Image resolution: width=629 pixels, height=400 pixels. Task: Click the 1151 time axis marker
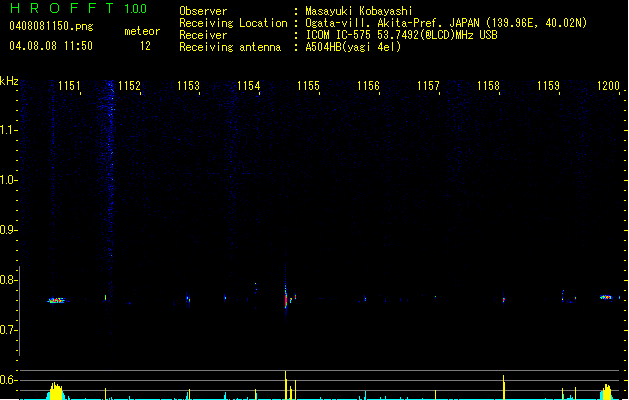pyautogui.click(x=69, y=86)
